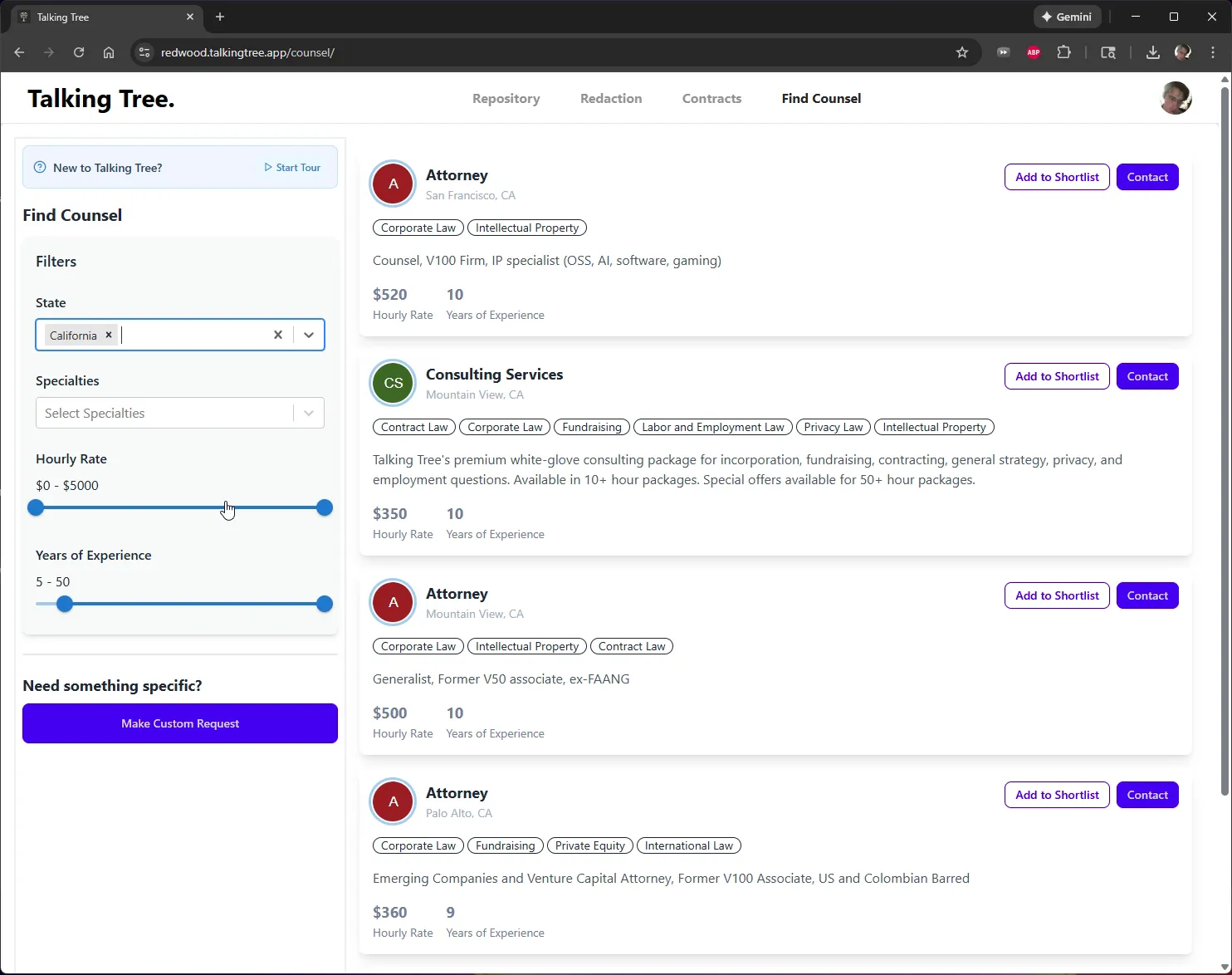
Task: Add San Francisco attorney to shortlist
Action: [x=1057, y=177]
